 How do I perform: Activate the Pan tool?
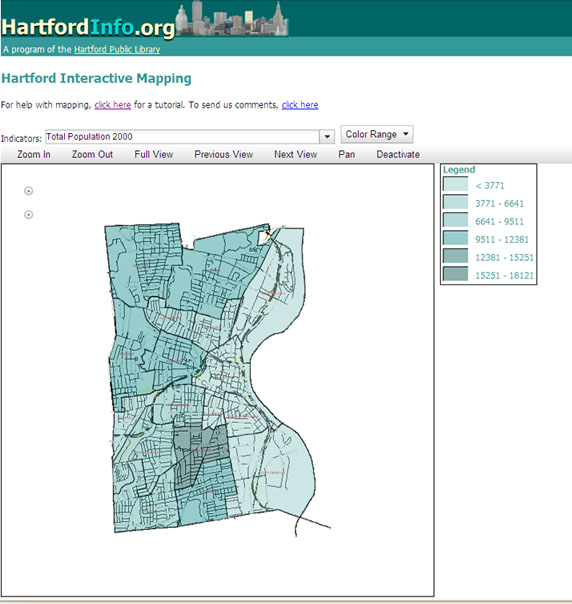point(347,154)
